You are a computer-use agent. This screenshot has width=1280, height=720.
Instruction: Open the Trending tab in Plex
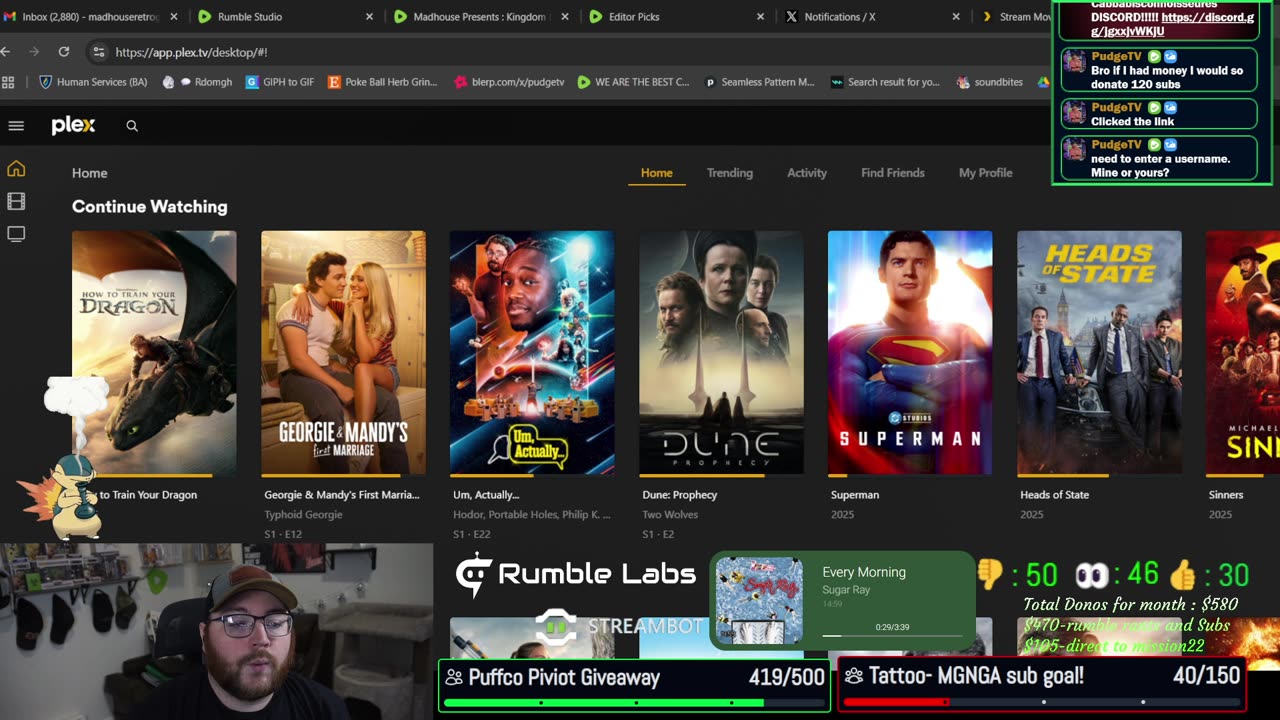(730, 173)
